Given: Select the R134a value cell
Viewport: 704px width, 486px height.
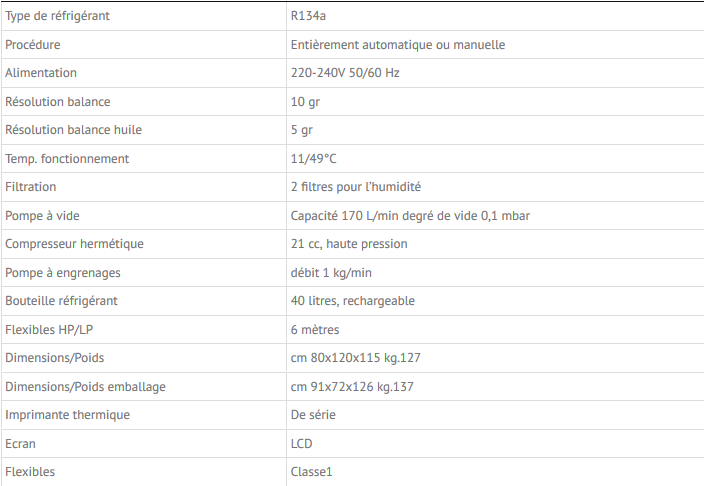Looking at the screenshot, I should pyautogui.click(x=309, y=16).
